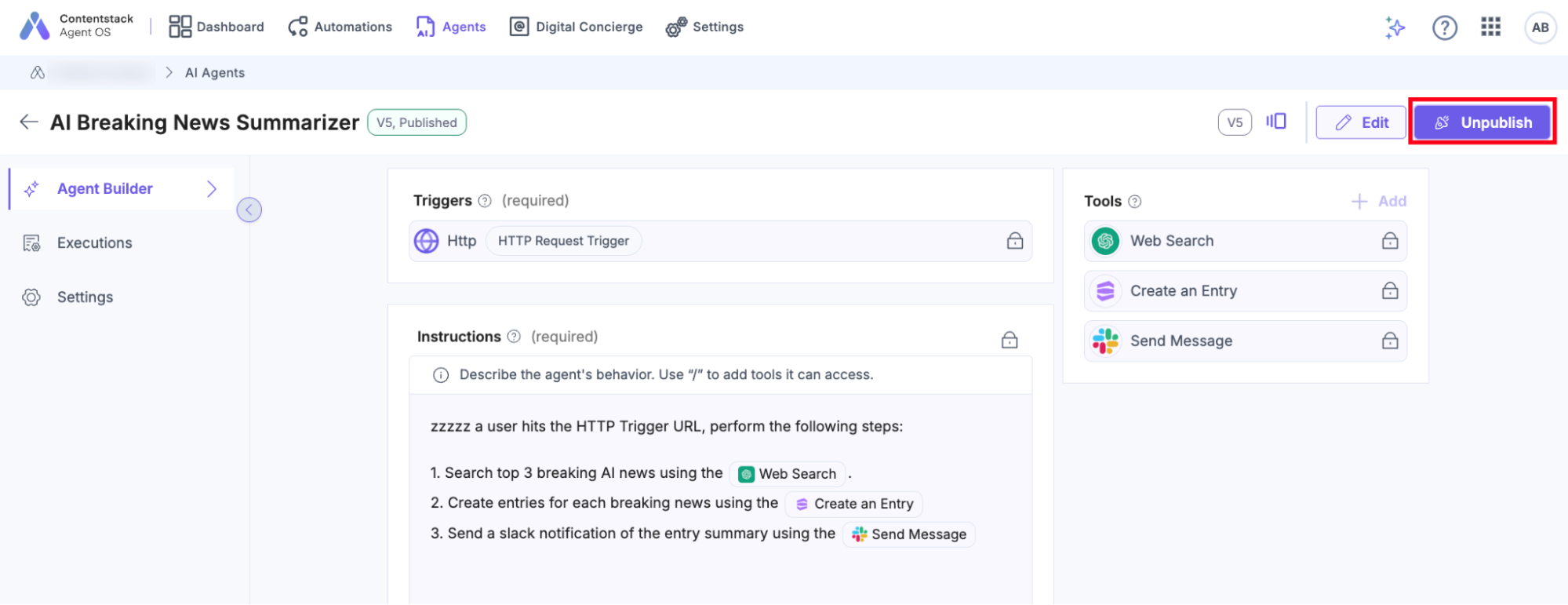Open the help question mark icon
This screenshot has width=1568, height=605.
pos(1444,27)
